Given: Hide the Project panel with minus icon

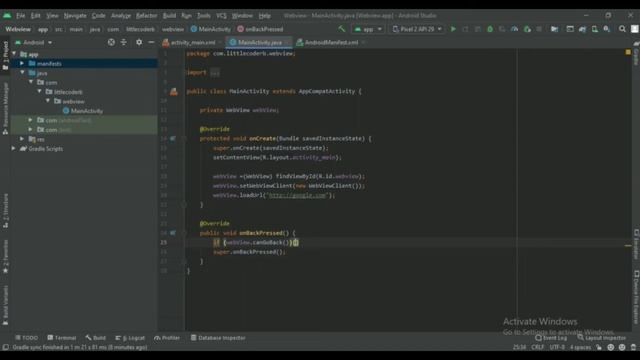Looking at the screenshot, I should (151, 42).
